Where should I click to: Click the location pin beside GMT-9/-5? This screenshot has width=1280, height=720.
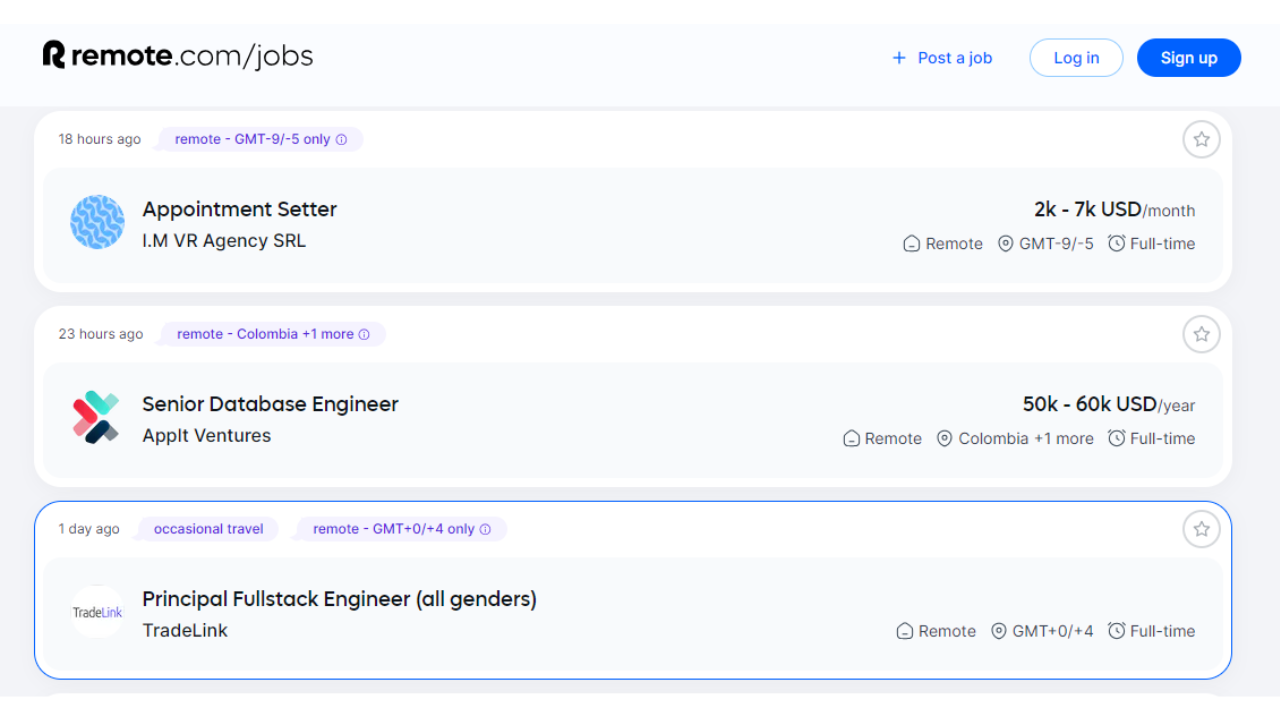1005,244
